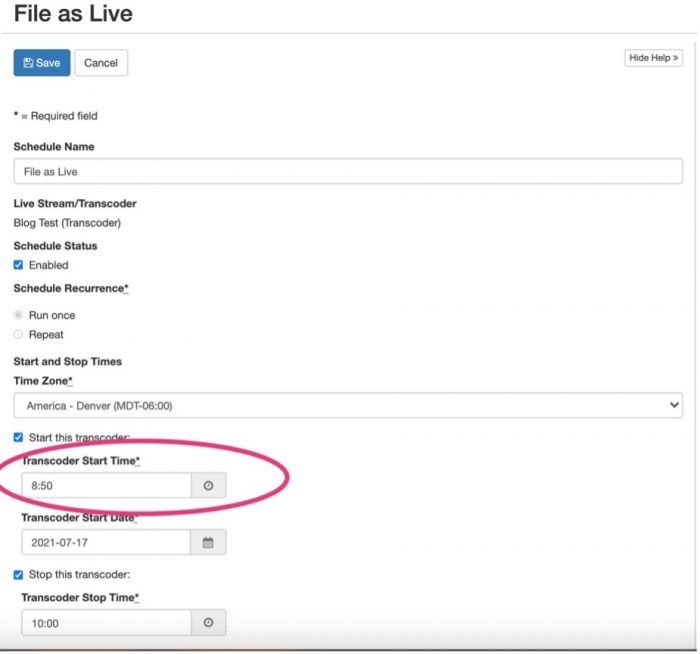Toggle the Stop this transcoder checkbox

[x=19, y=574]
